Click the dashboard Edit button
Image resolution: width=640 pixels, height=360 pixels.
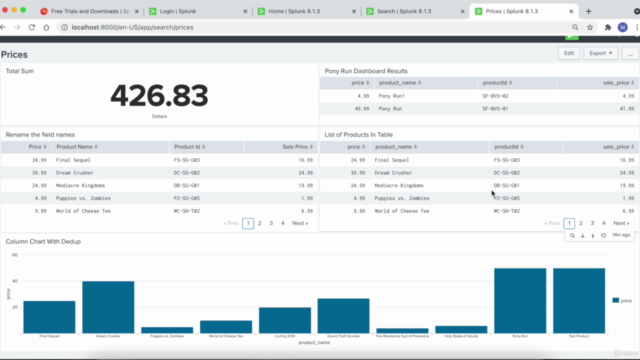coord(569,53)
